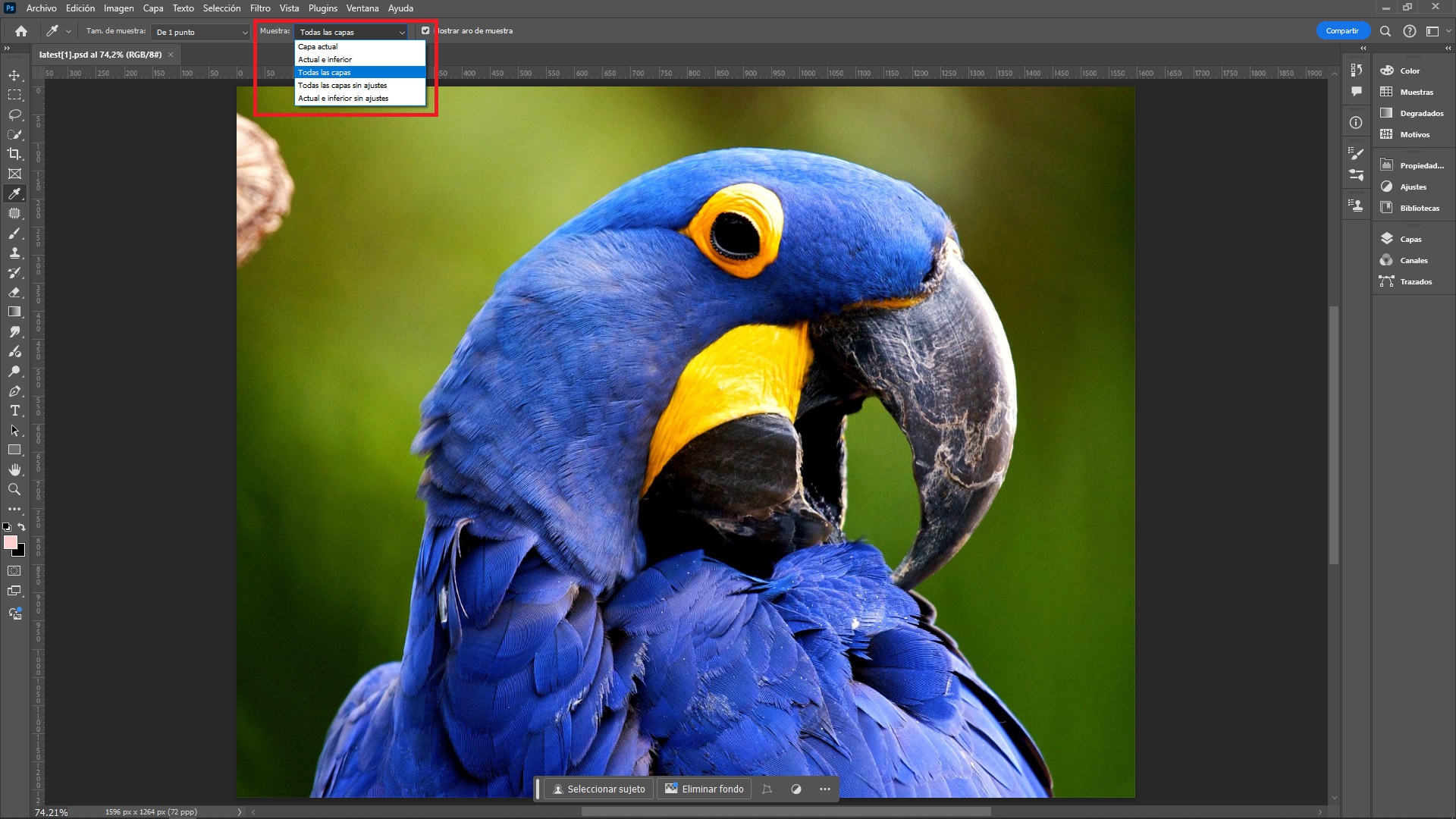Screen dimensions: 1456x819
Task: Select the Eraser tool
Action: tap(14, 292)
